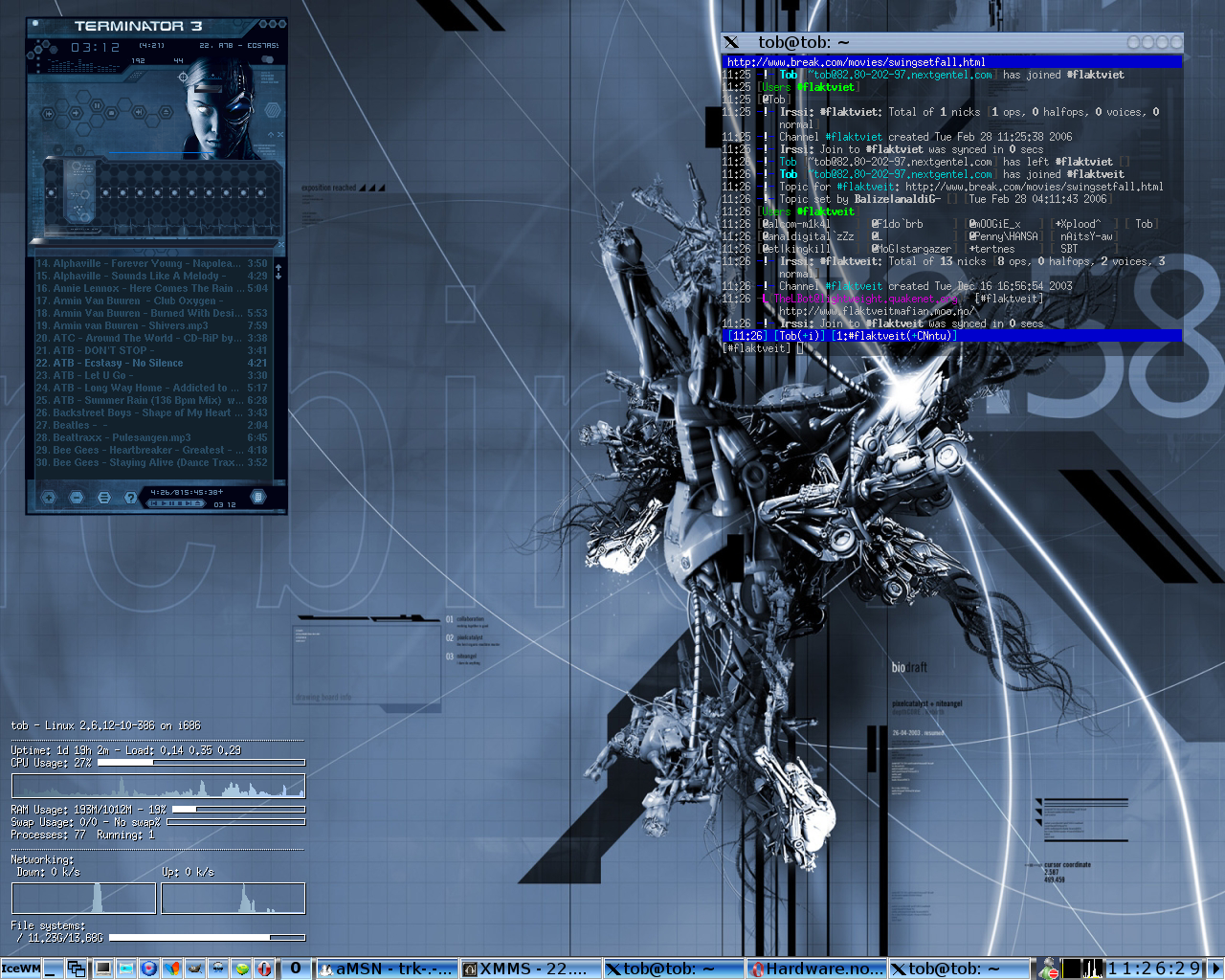The height and width of the screenshot is (980, 1225).
Task: Click playlist remove (−) hexagon button
Action: [x=77, y=497]
